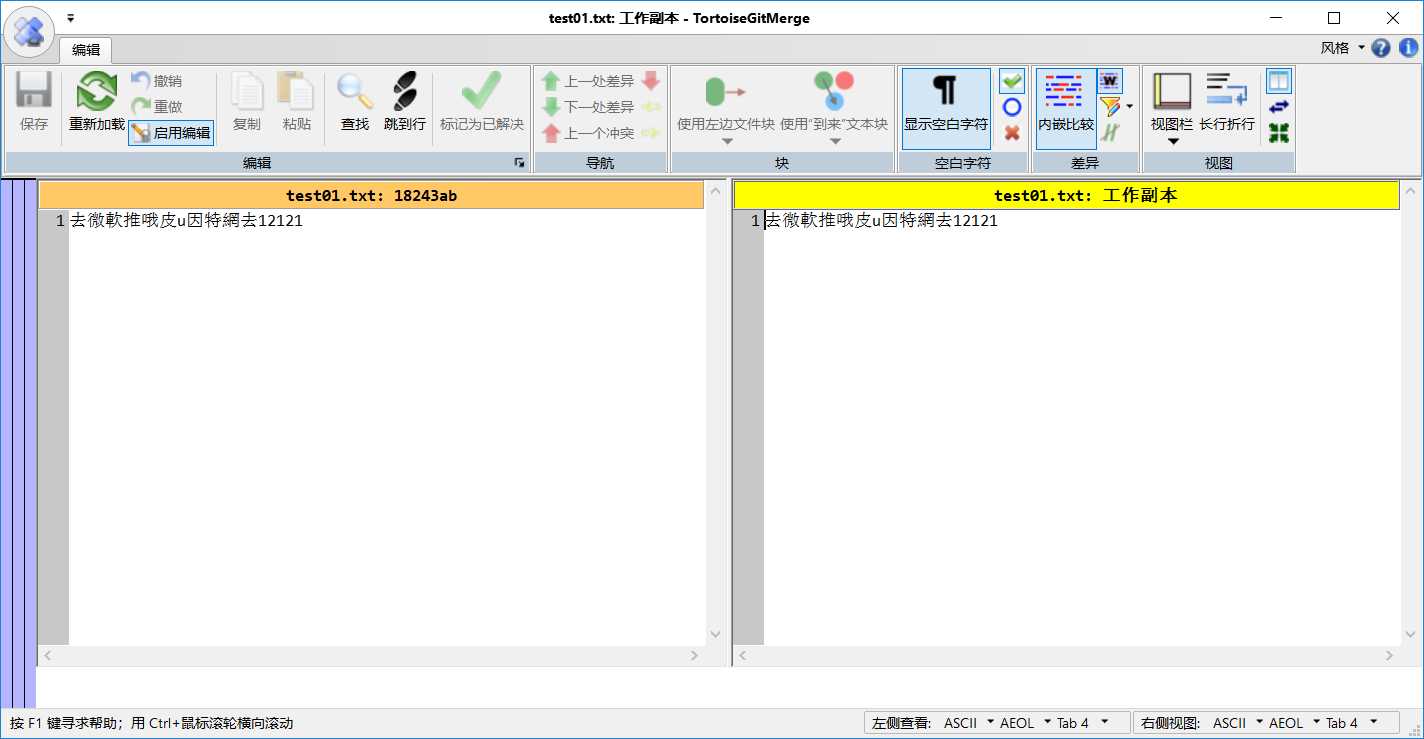1424x739 pixels.
Task: Click line 1 text in the left pane
Action: pos(186,221)
